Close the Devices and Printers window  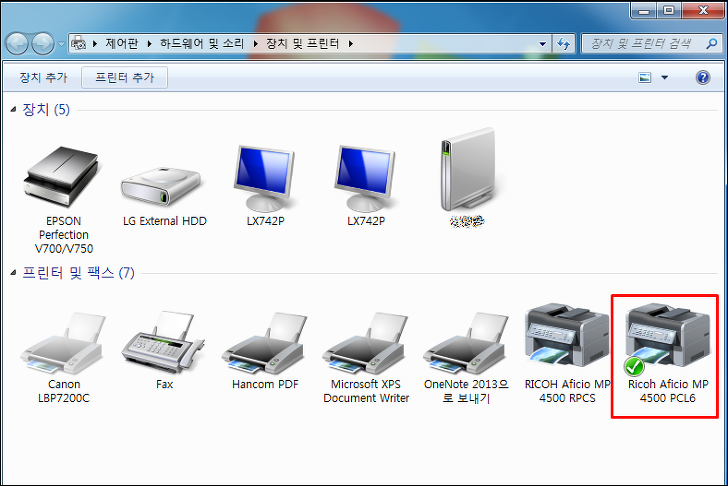pyautogui.click(x=703, y=10)
